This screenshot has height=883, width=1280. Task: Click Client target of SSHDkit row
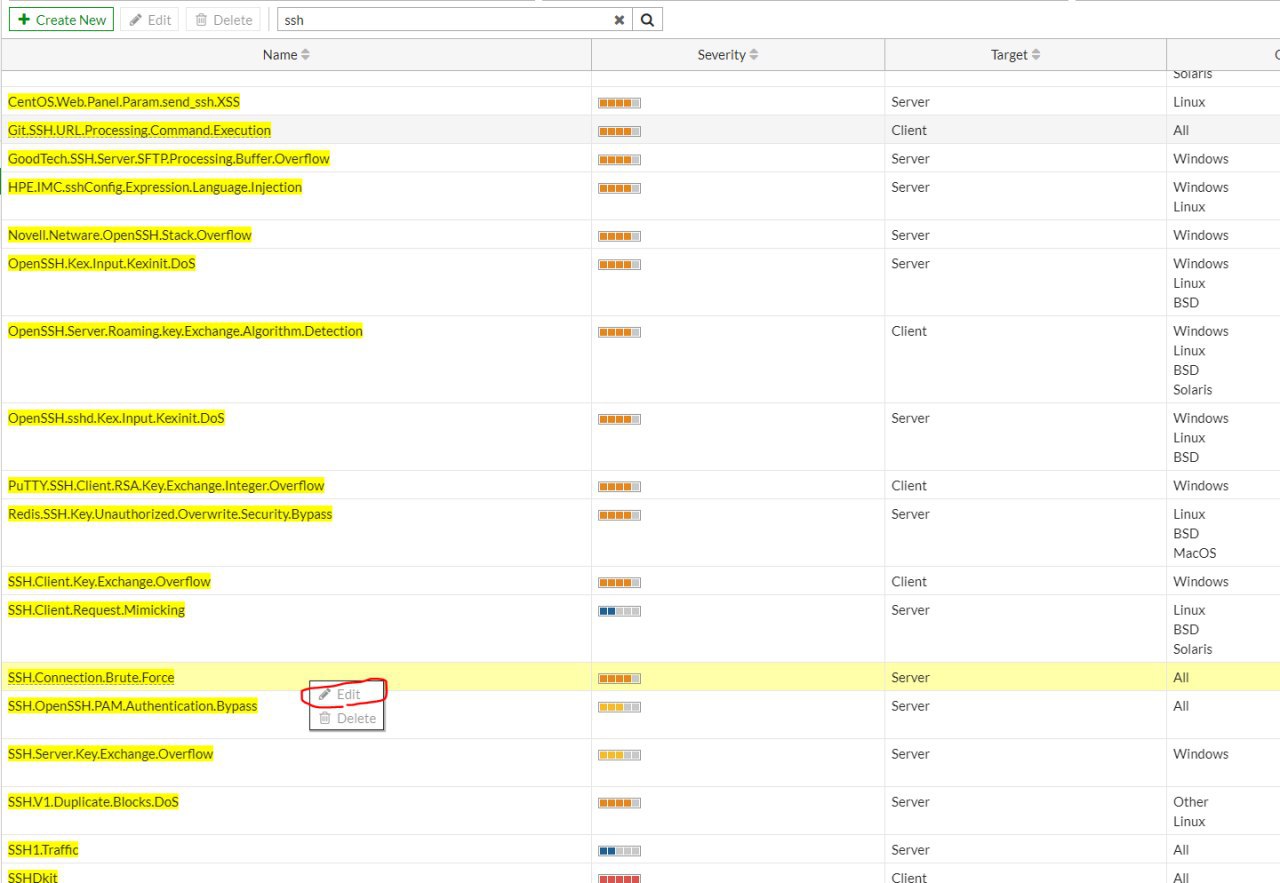[909, 877]
